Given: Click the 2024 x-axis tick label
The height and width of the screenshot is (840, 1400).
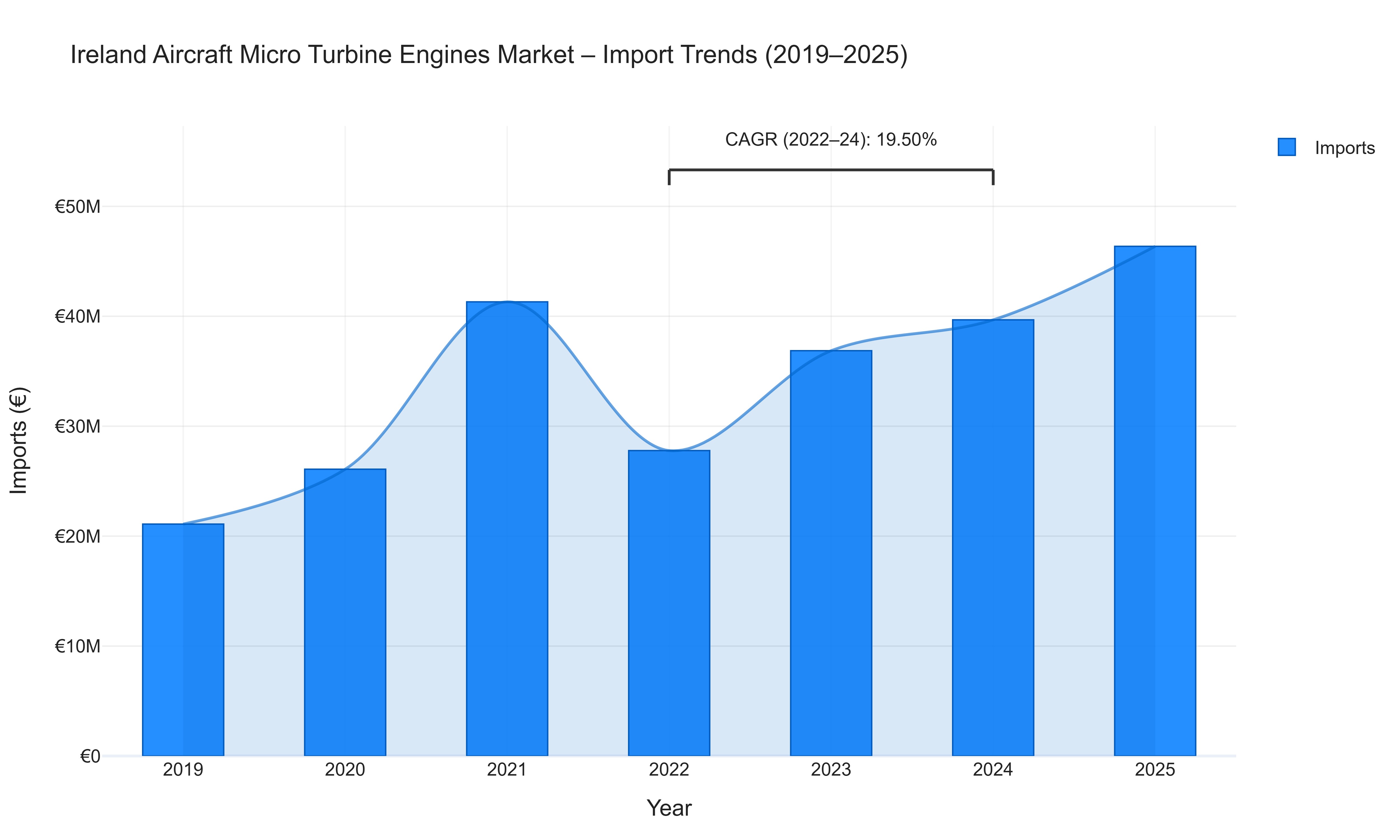Looking at the screenshot, I should coord(993,770).
